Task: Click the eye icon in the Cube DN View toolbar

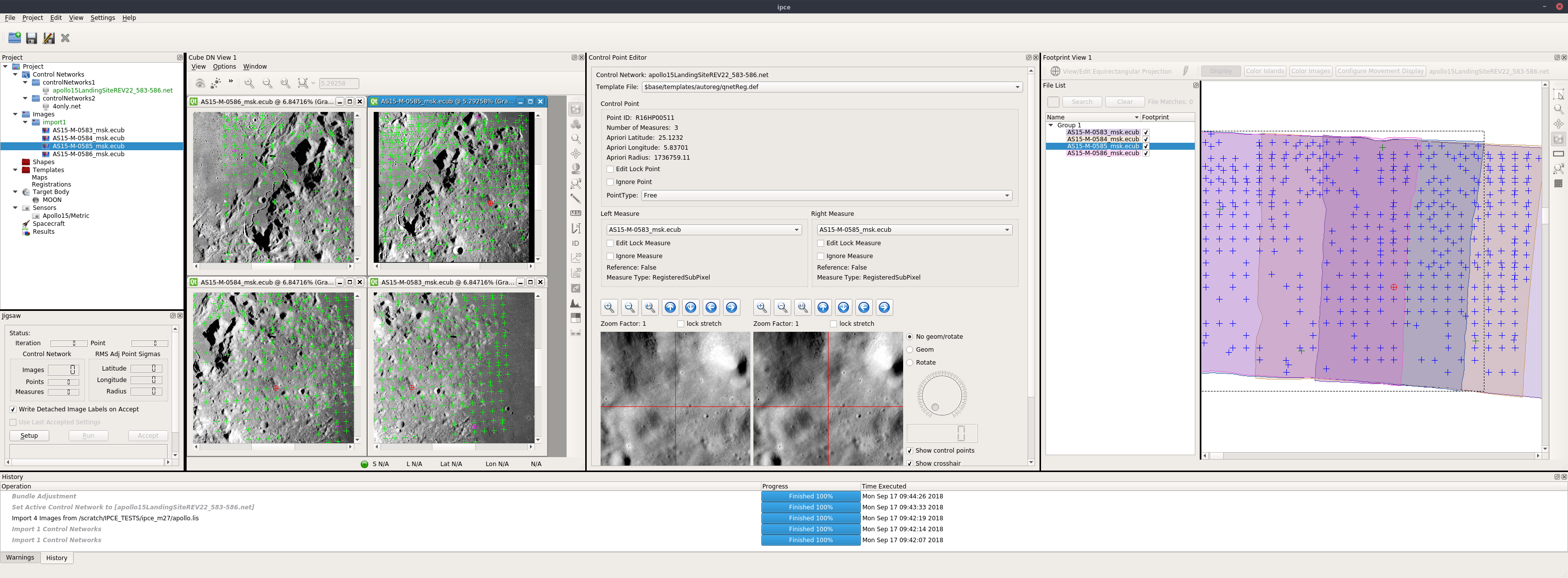Action: click(x=200, y=83)
